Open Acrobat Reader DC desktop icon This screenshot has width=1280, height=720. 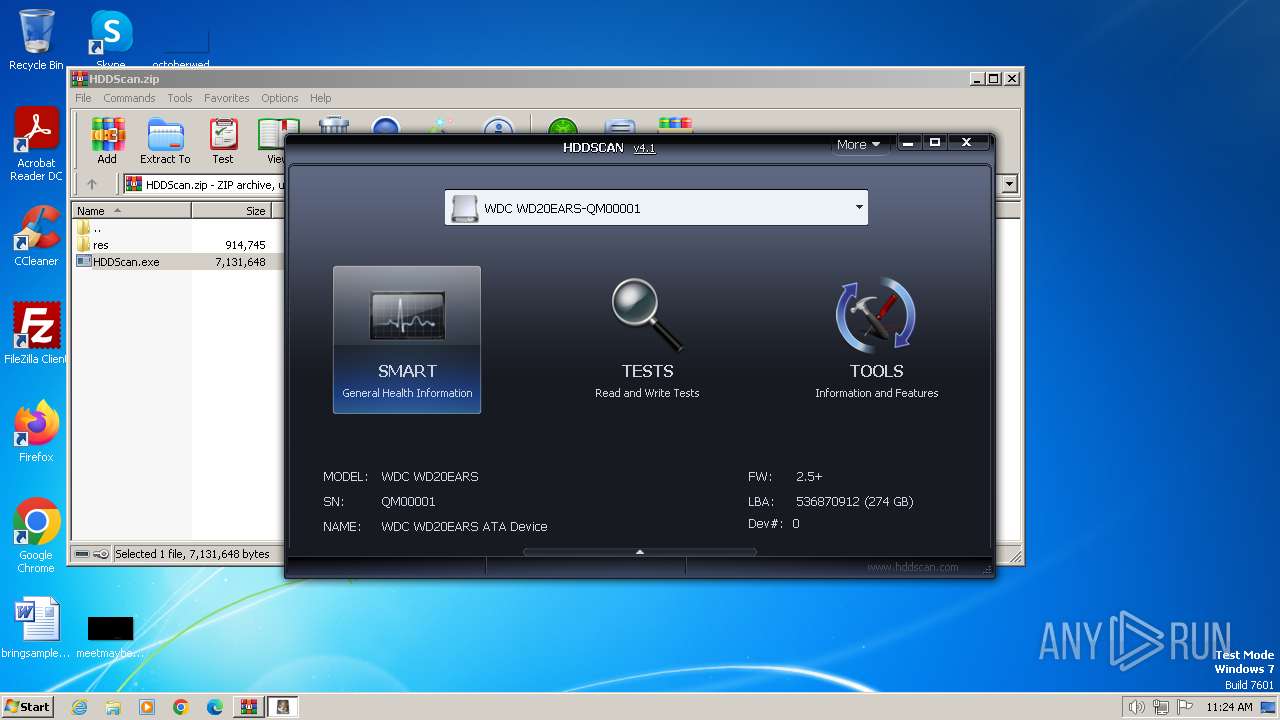[x=36, y=145]
